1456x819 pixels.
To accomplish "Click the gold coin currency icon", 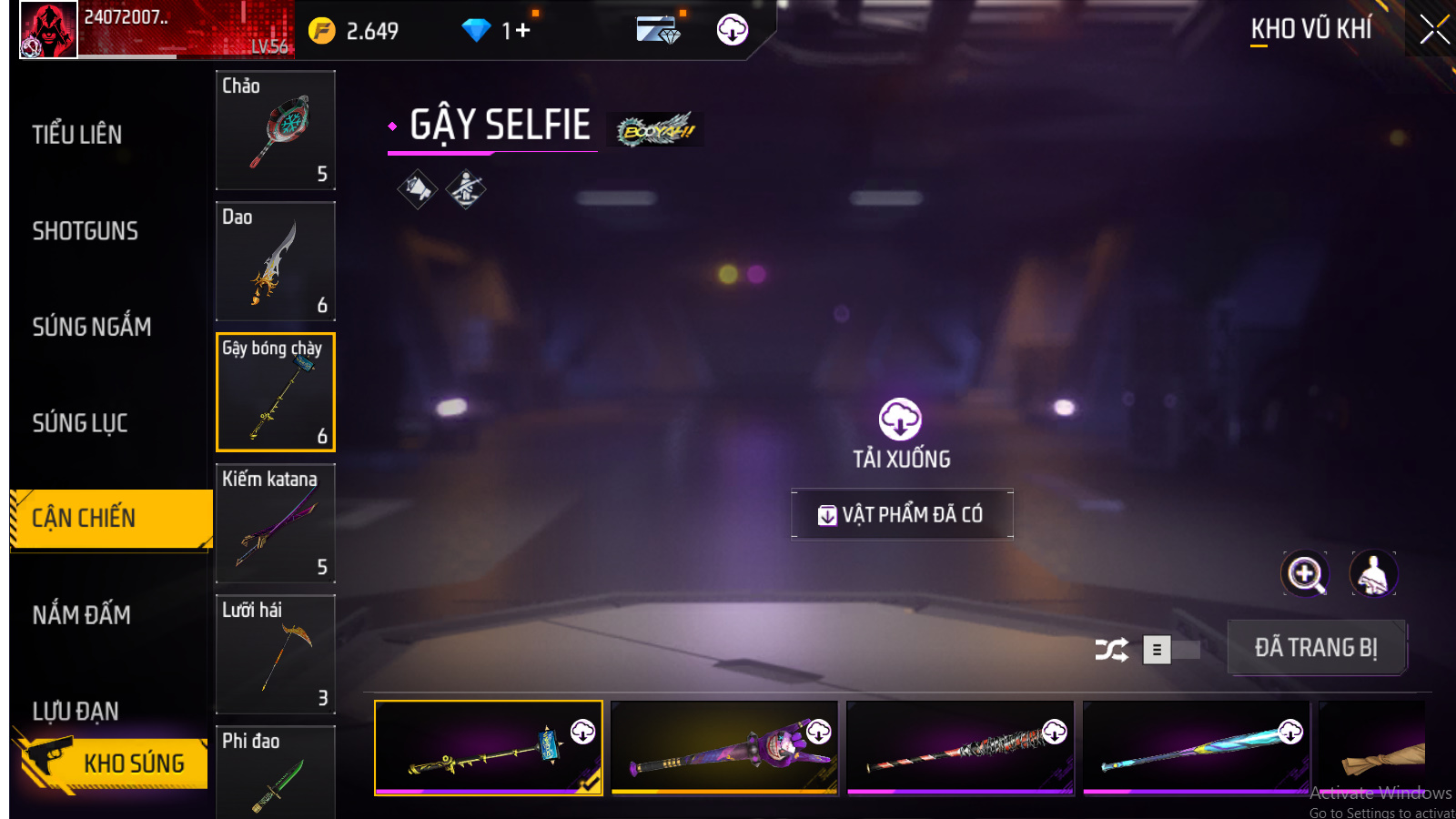I will pos(321,31).
